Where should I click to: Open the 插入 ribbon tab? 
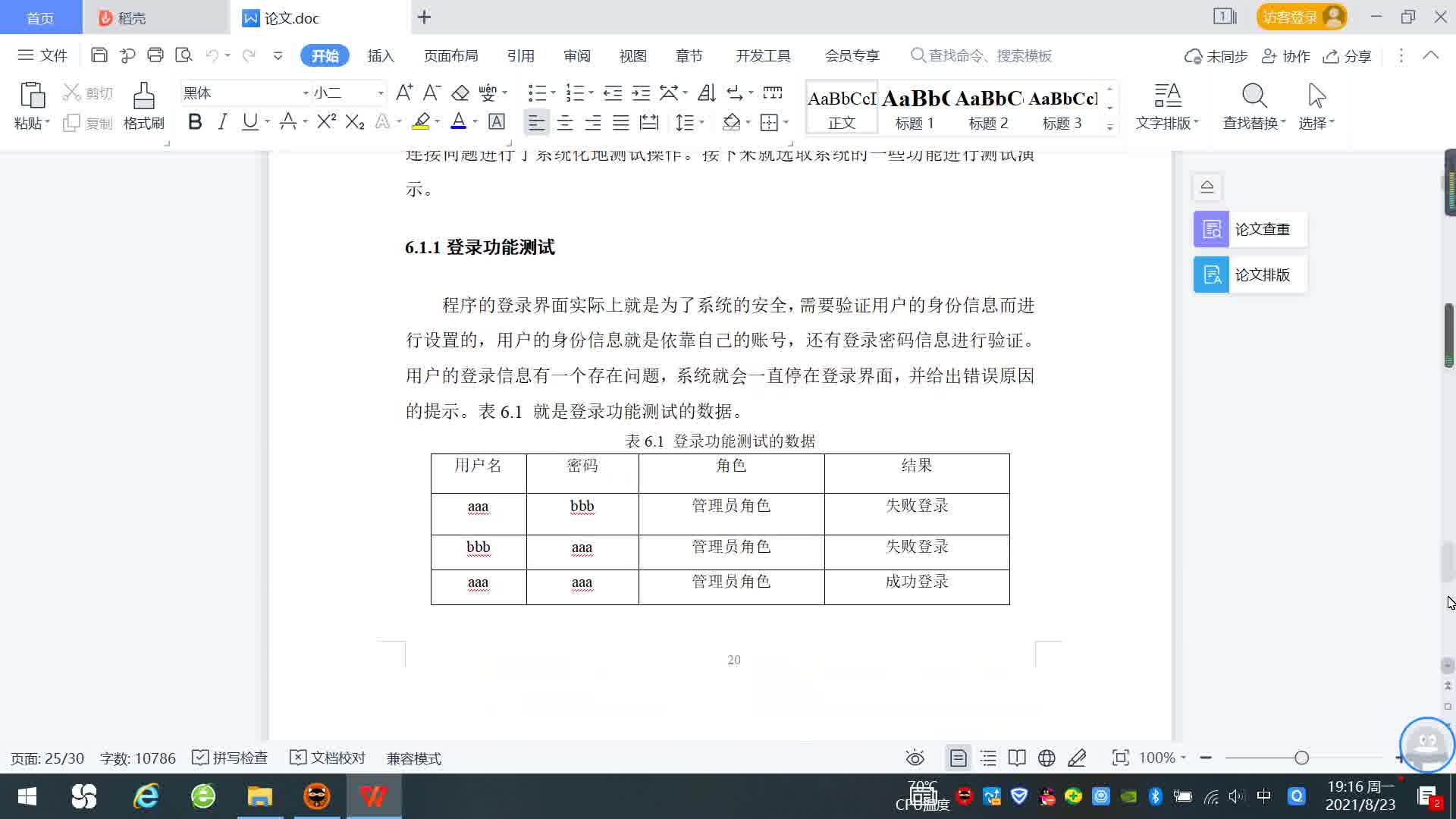(381, 55)
